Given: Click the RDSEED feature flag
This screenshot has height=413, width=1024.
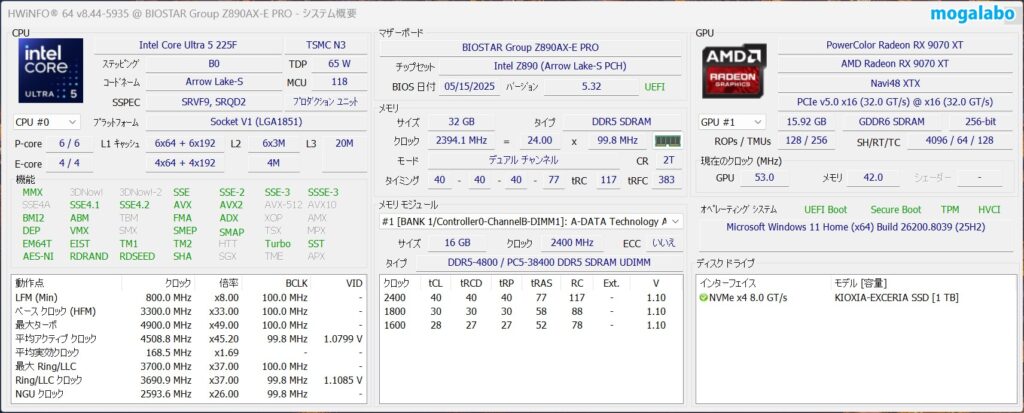Looking at the screenshot, I should pos(137,256).
